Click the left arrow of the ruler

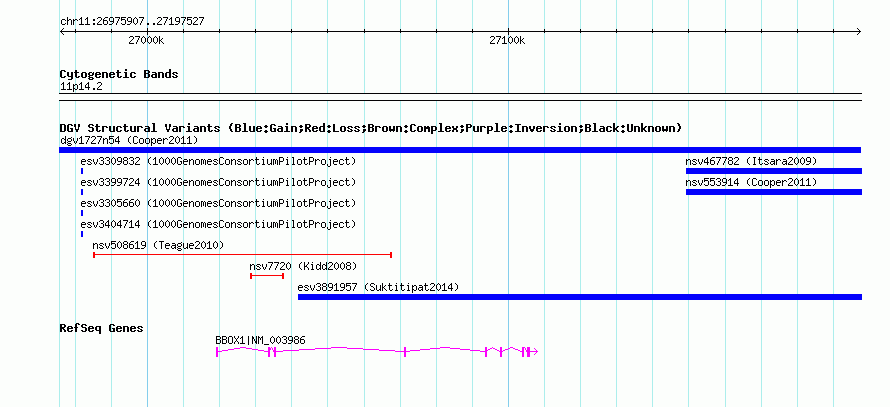pos(62,32)
